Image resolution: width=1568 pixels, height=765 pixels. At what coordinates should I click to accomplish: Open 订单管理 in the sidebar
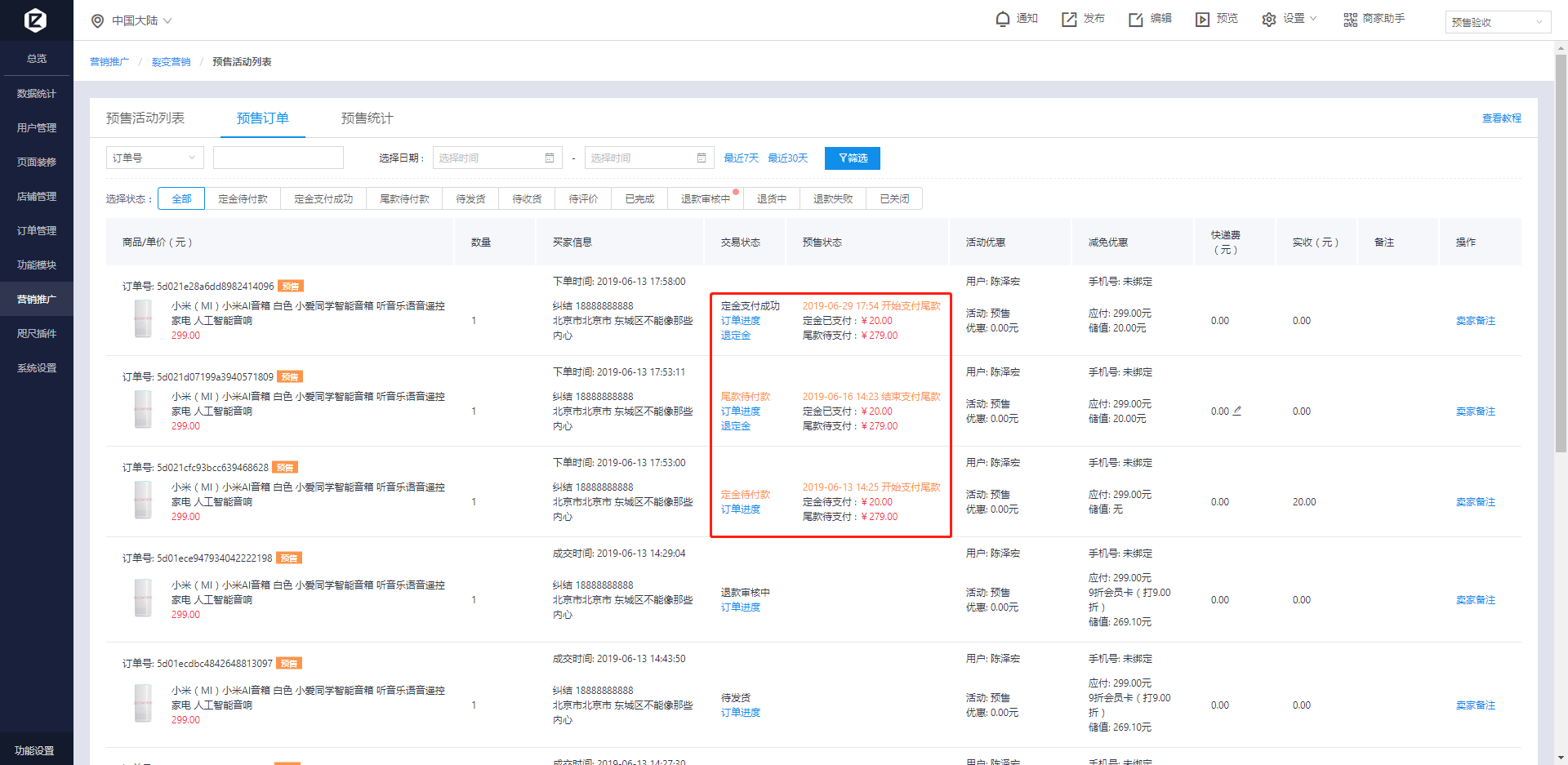37,231
